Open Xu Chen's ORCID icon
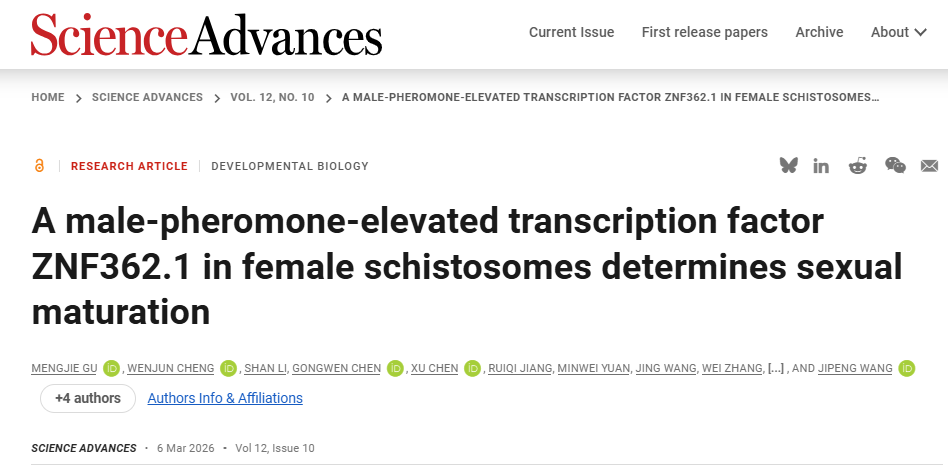The width and height of the screenshot is (948, 469). tap(473, 368)
